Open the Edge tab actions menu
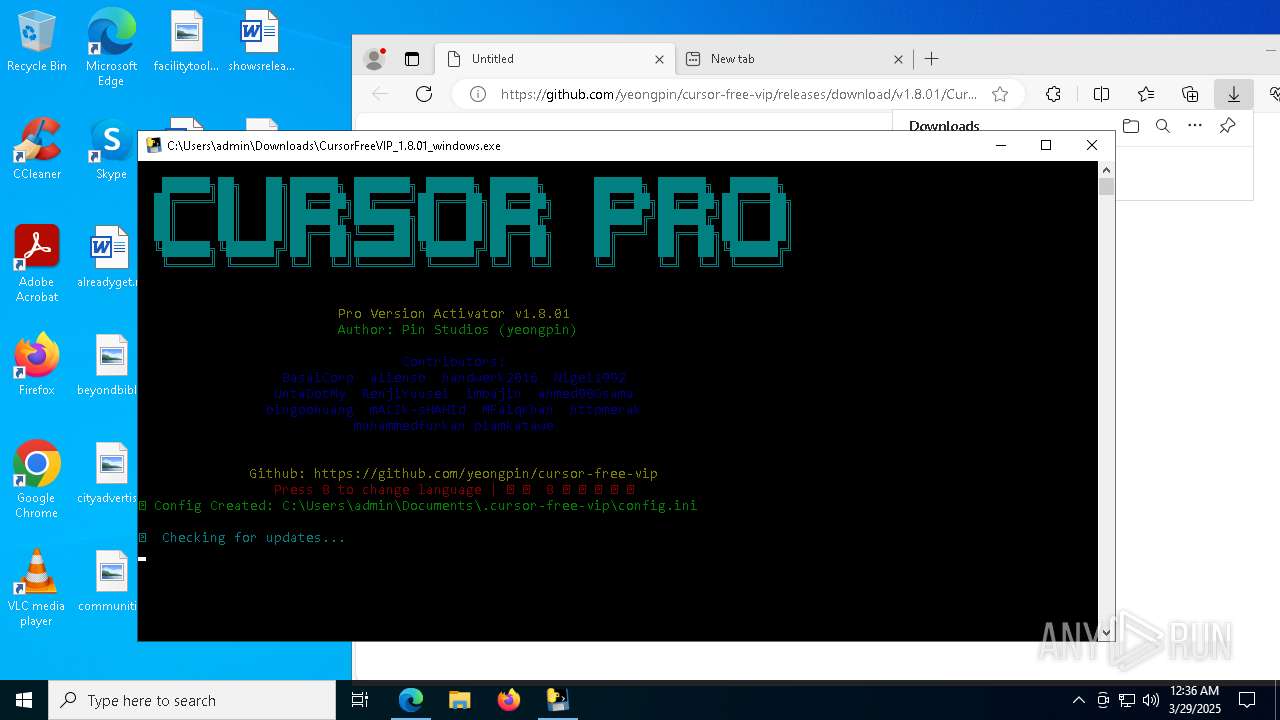Viewport: 1280px width, 720px height. pyautogui.click(x=412, y=59)
